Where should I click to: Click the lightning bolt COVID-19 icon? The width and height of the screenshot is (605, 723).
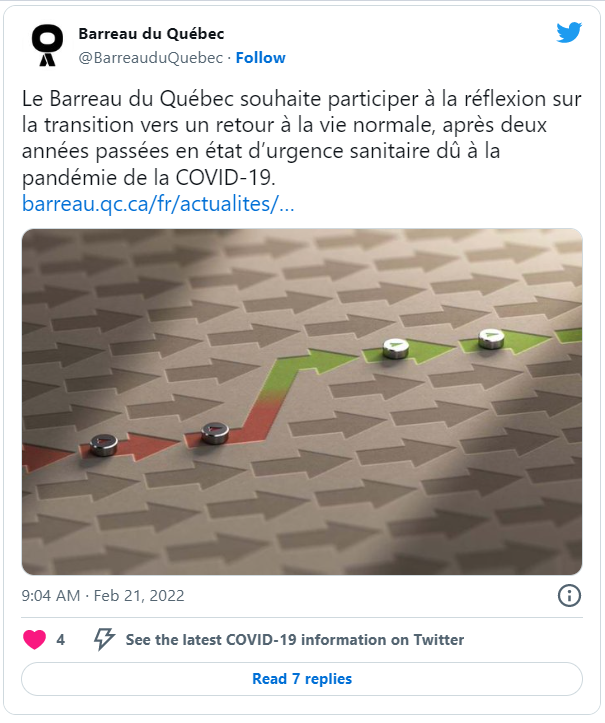104,639
